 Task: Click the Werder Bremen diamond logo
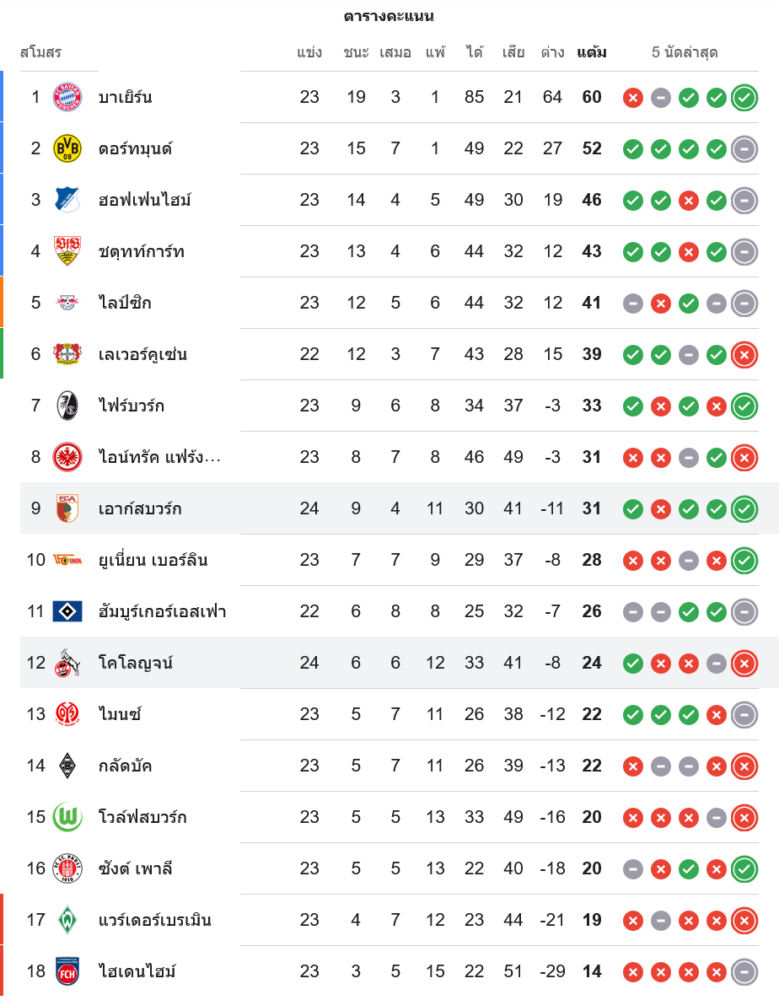67,920
